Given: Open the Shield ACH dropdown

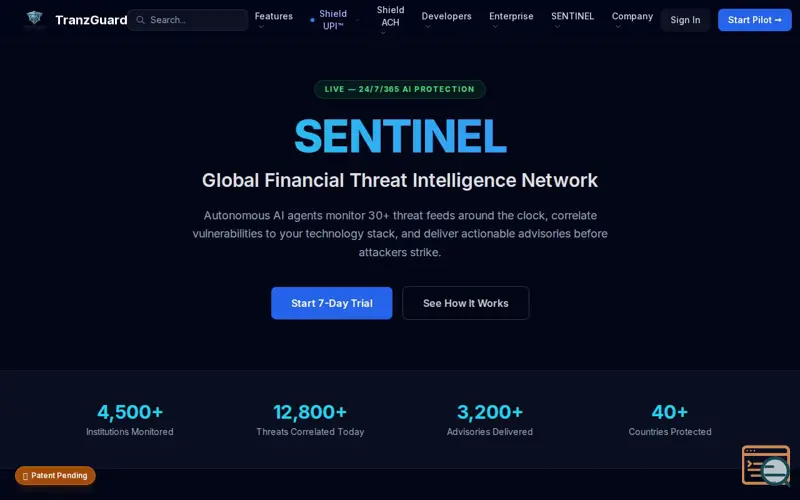Looking at the screenshot, I should click(390, 20).
